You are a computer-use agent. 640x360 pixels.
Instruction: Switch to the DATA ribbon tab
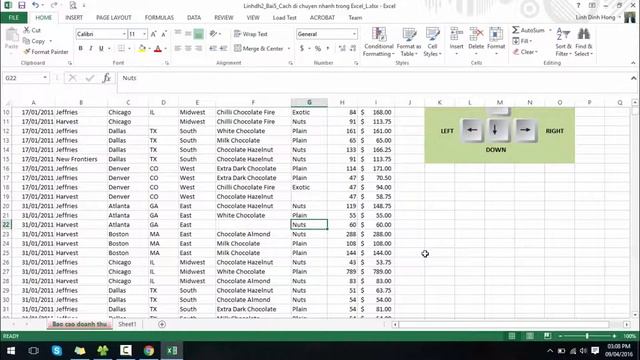pyautogui.click(x=194, y=18)
